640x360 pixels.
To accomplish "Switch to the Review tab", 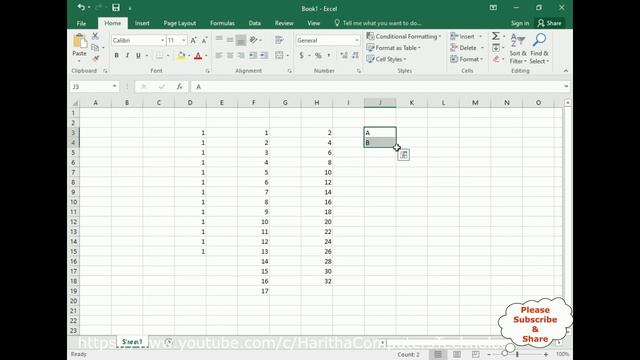I will [284, 23].
